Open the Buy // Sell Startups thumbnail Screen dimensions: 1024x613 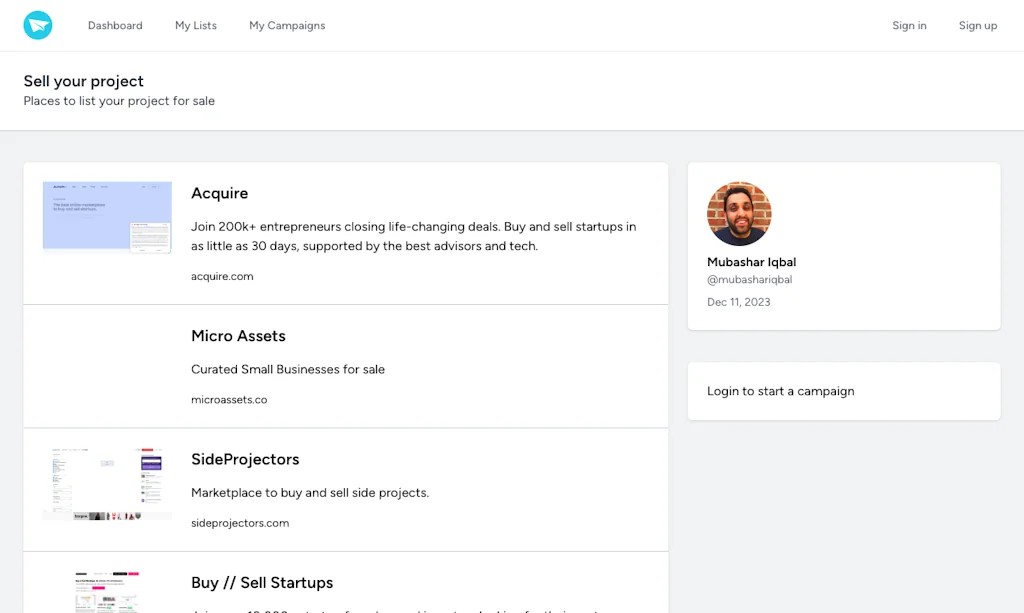[107, 592]
